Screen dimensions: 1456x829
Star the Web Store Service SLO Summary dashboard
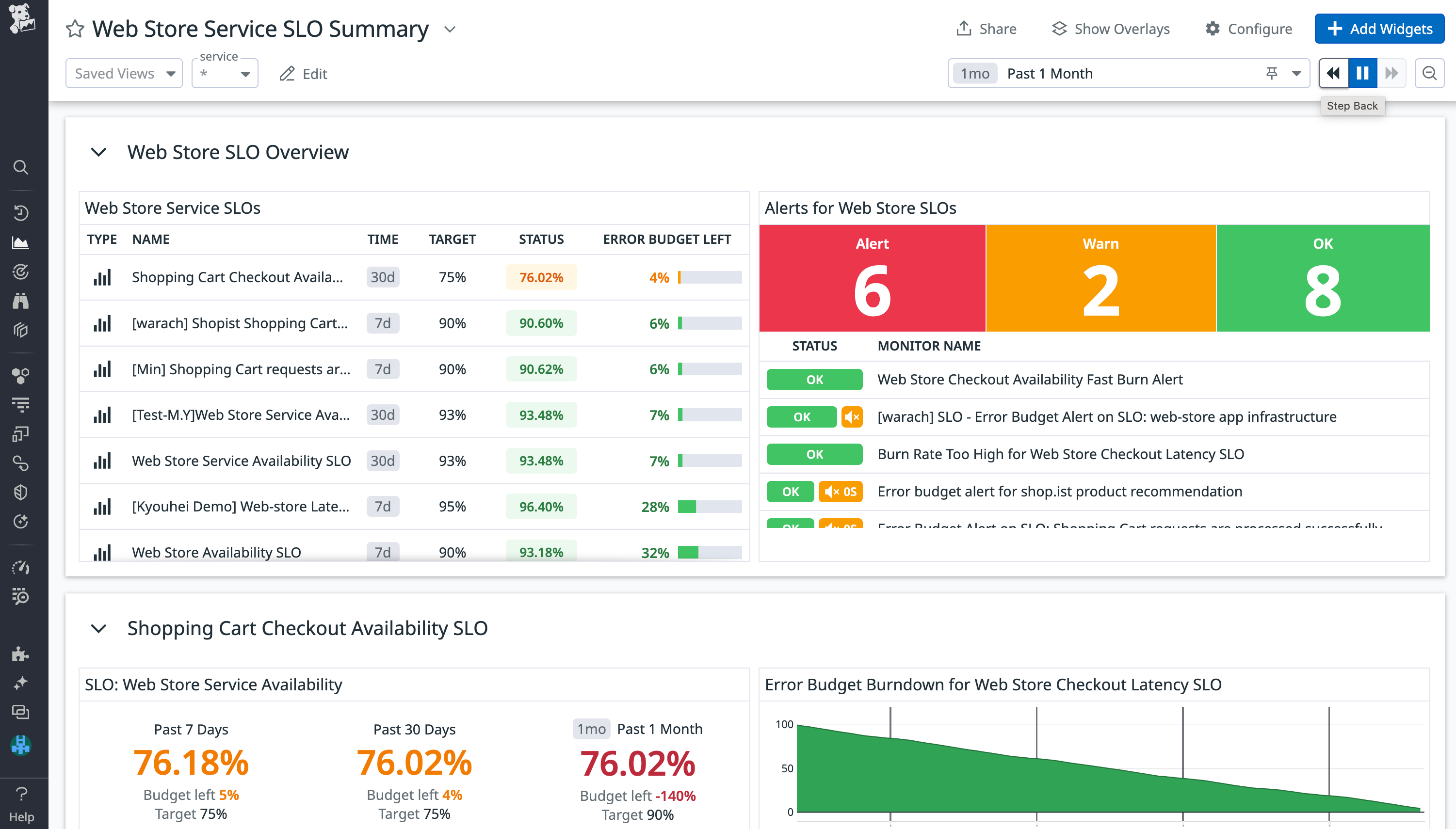tap(75, 29)
